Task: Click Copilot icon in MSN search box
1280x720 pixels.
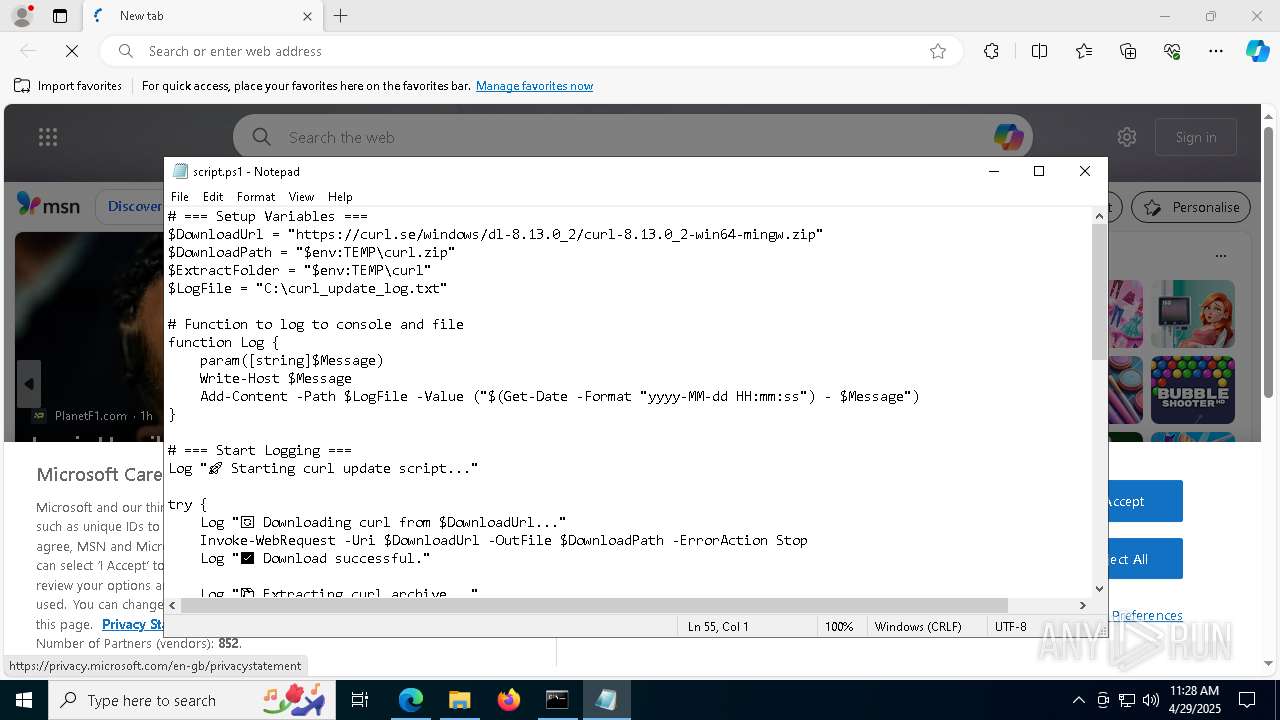Action: 1008,137
